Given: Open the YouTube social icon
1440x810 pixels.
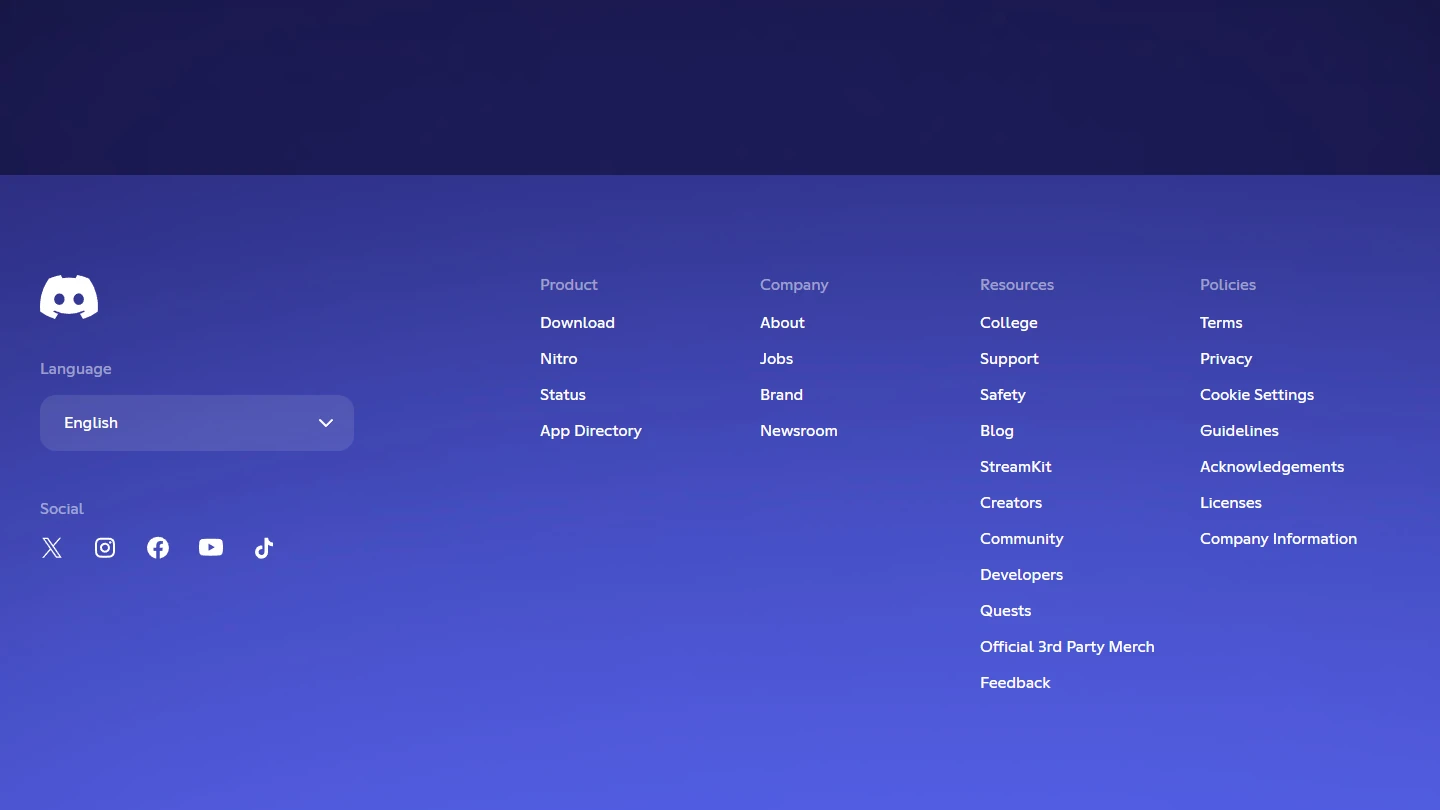Looking at the screenshot, I should (211, 548).
